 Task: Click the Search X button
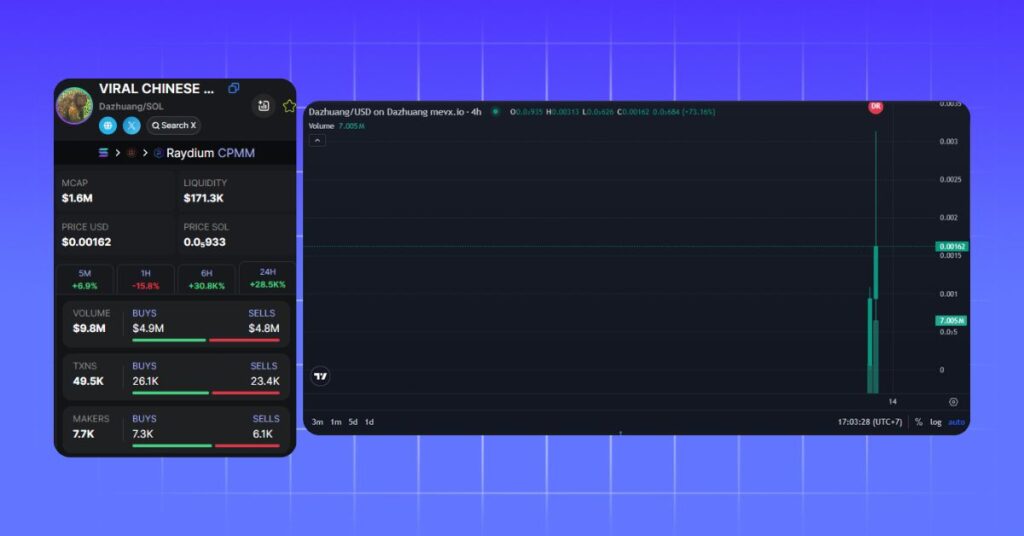coord(174,125)
